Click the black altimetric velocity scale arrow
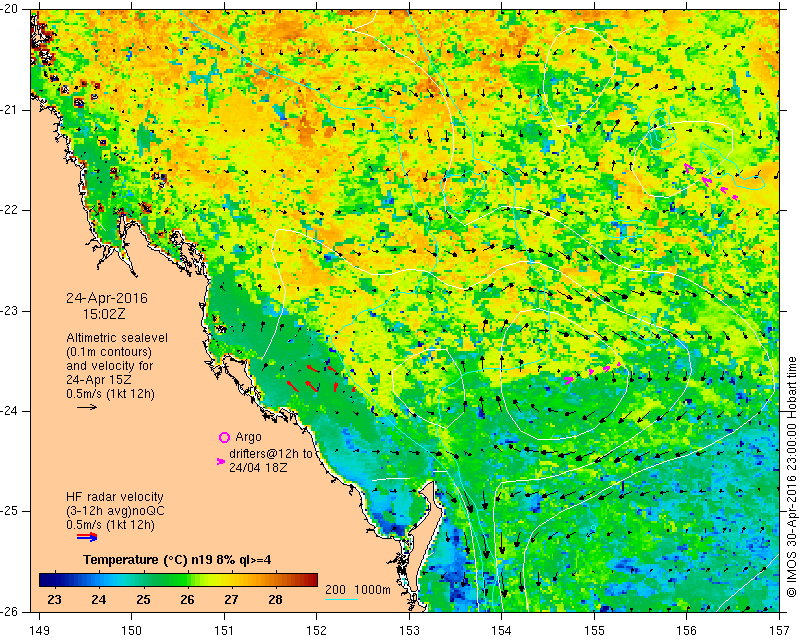 coord(87,407)
